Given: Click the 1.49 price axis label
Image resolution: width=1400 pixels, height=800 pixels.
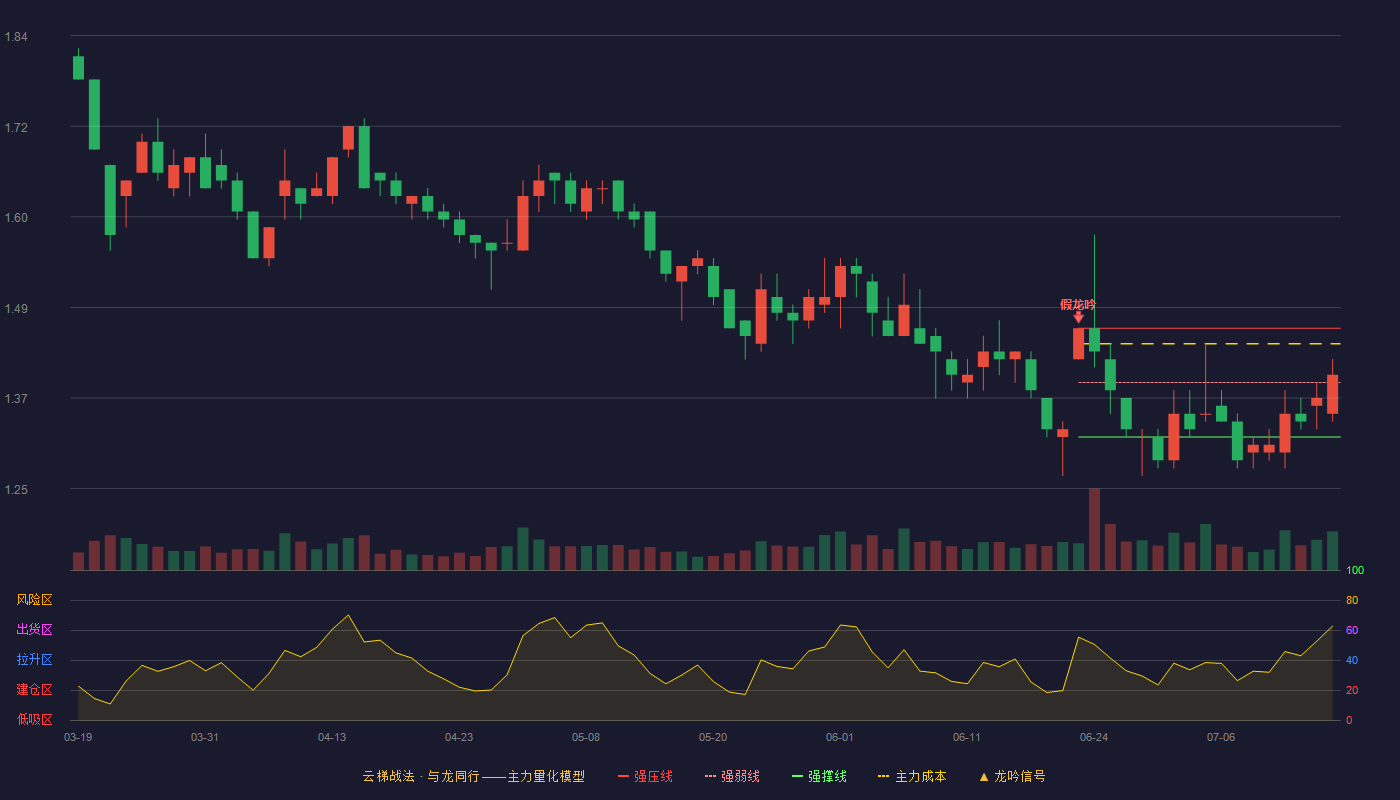Looking at the screenshot, I should [x=16, y=309].
